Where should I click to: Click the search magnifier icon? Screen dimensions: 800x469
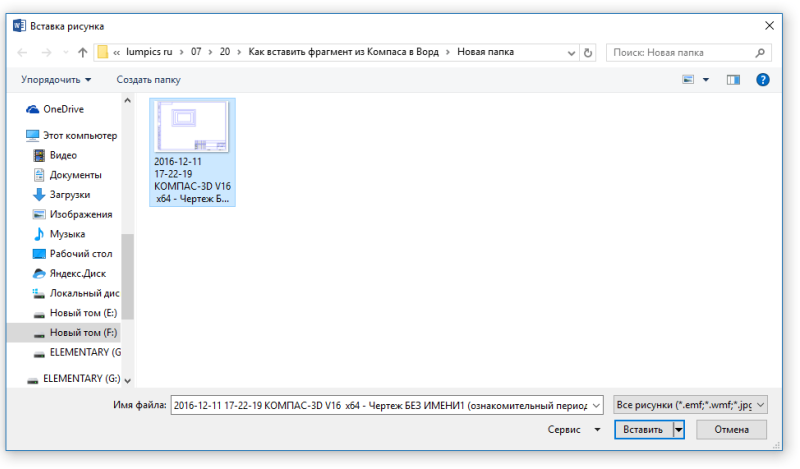click(760, 53)
